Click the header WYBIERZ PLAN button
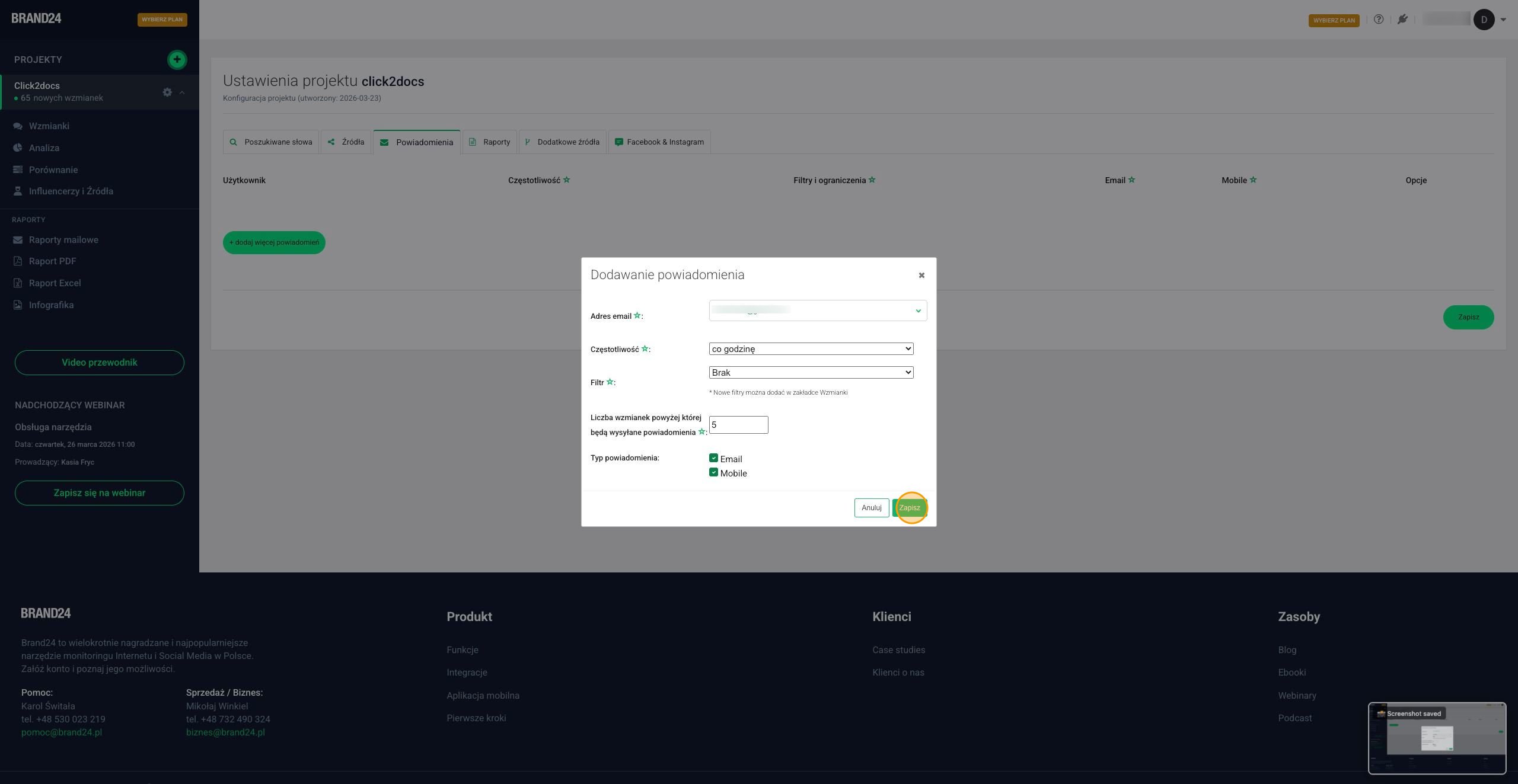Image resolution: width=1518 pixels, height=784 pixels. click(x=1334, y=20)
